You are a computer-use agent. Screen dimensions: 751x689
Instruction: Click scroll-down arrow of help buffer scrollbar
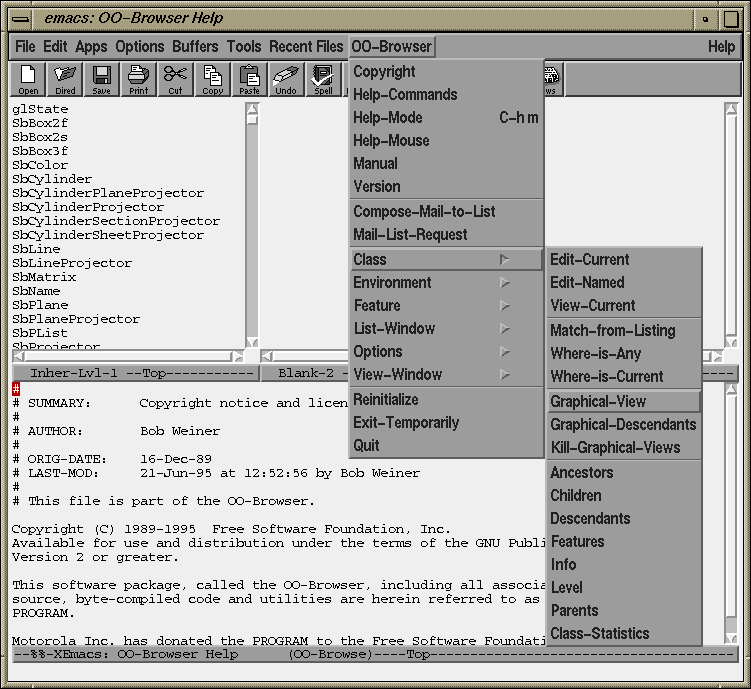coord(731,638)
